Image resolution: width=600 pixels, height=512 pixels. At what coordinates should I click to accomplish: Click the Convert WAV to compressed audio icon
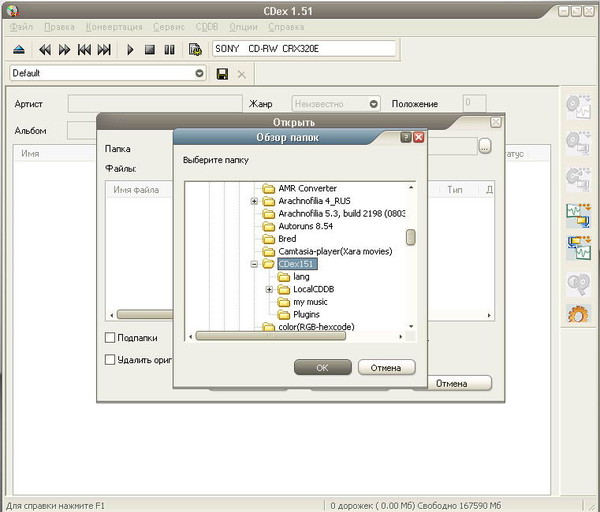[578, 215]
